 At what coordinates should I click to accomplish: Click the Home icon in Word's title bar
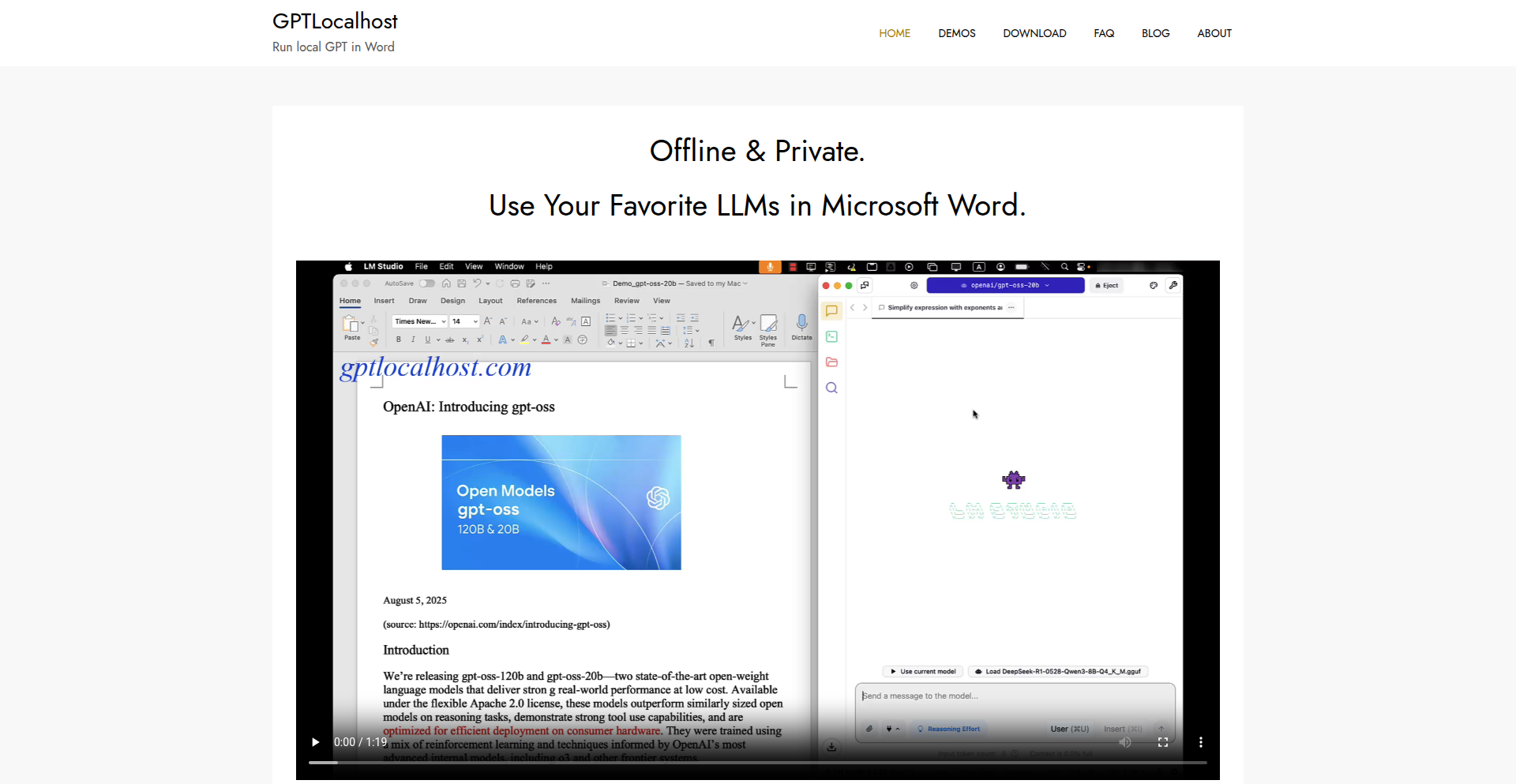tap(446, 283)
